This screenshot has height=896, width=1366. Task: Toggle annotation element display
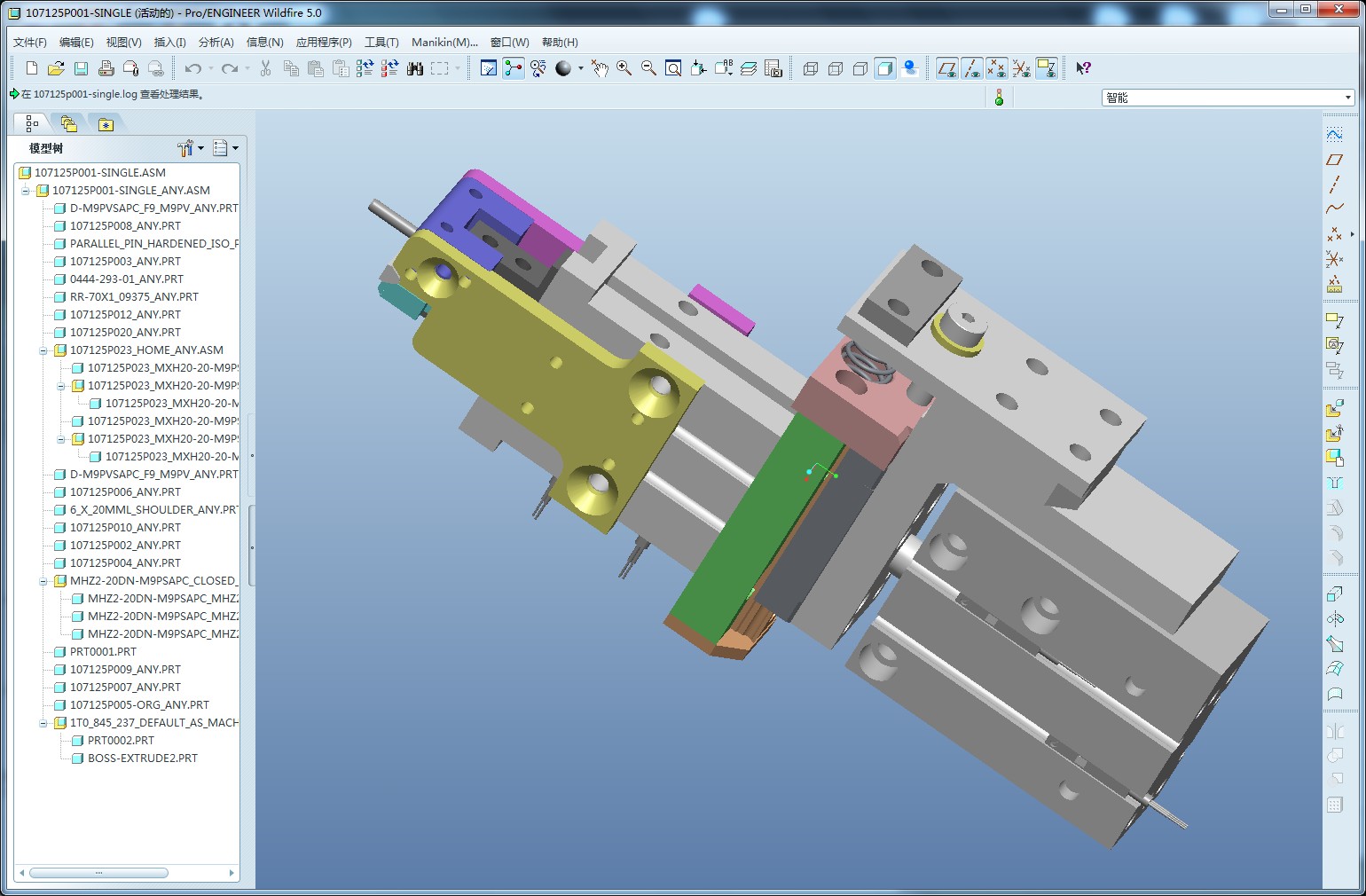click(1047, 68)
